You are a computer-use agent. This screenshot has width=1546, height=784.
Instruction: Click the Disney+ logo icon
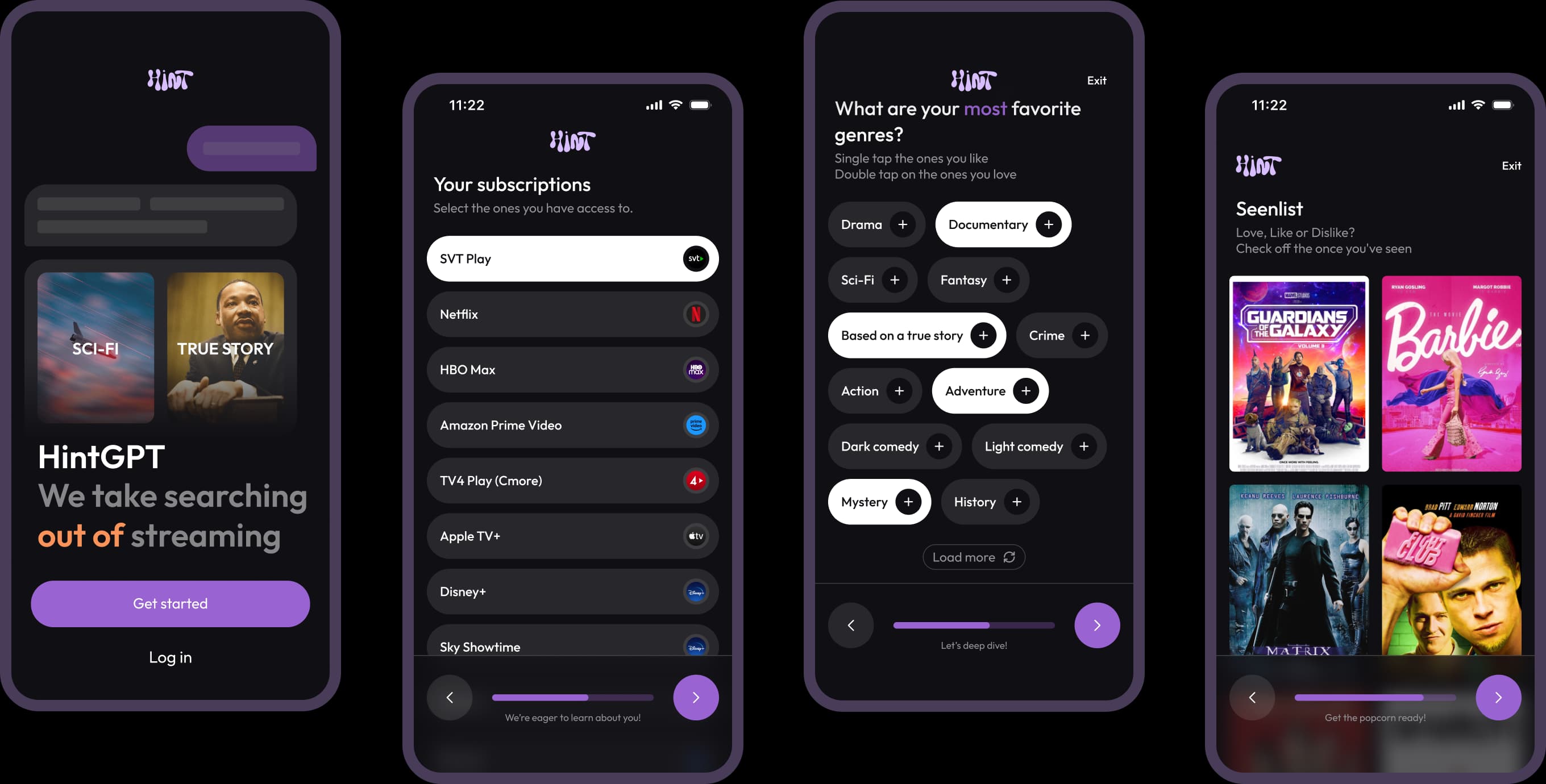[x=697, y=591]
